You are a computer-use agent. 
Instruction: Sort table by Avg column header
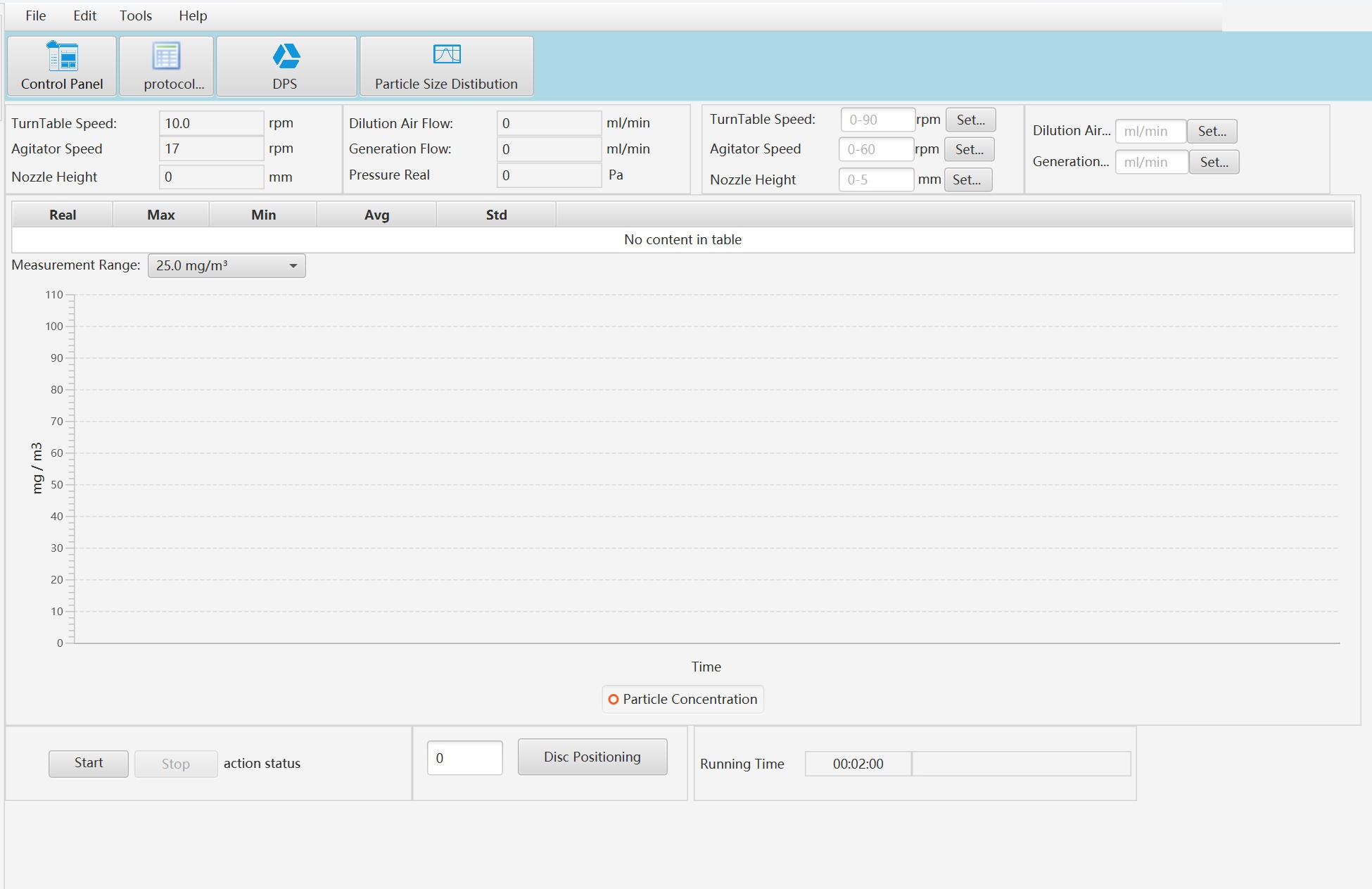pos(376,215)
